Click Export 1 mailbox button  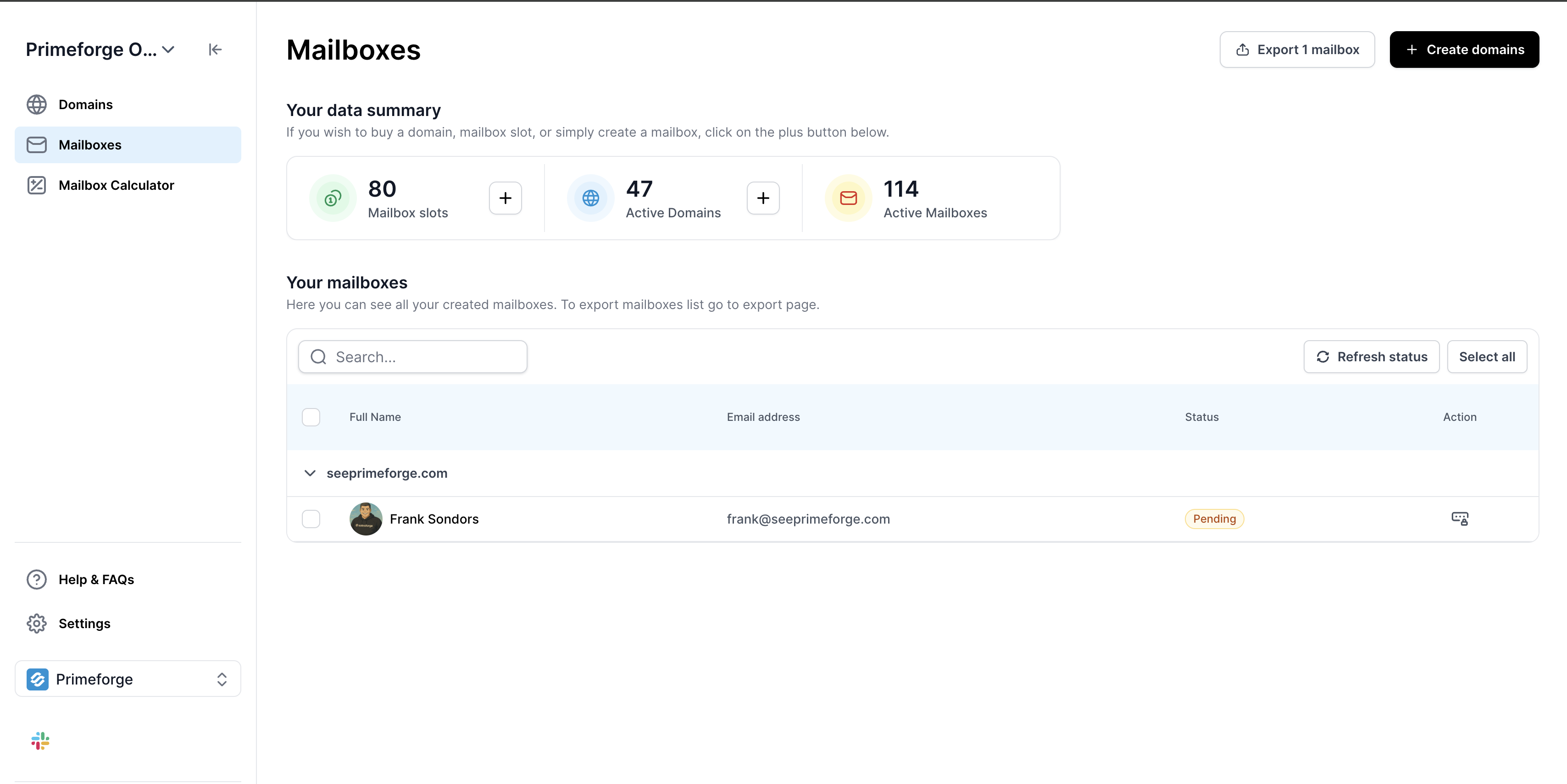pyautogui.click(x=1297, y=49)
